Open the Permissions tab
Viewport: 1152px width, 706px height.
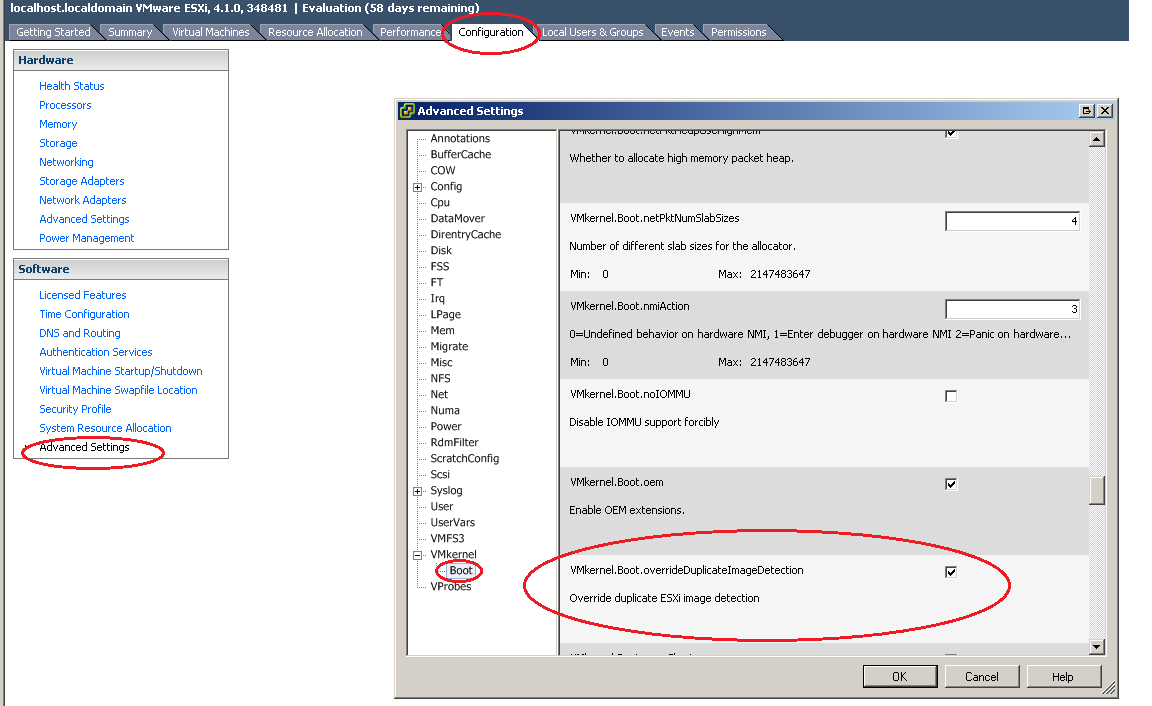point(738,32)
